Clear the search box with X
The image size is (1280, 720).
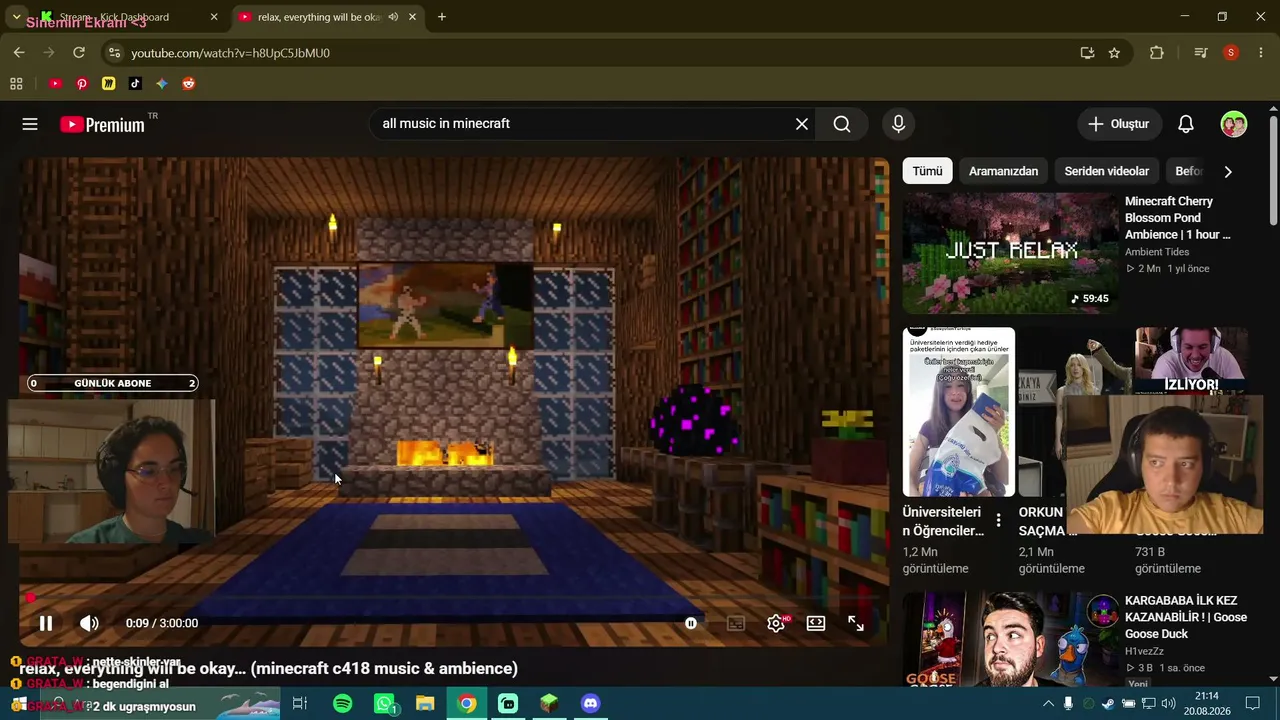pyautogui.click(x=802, y=124)
